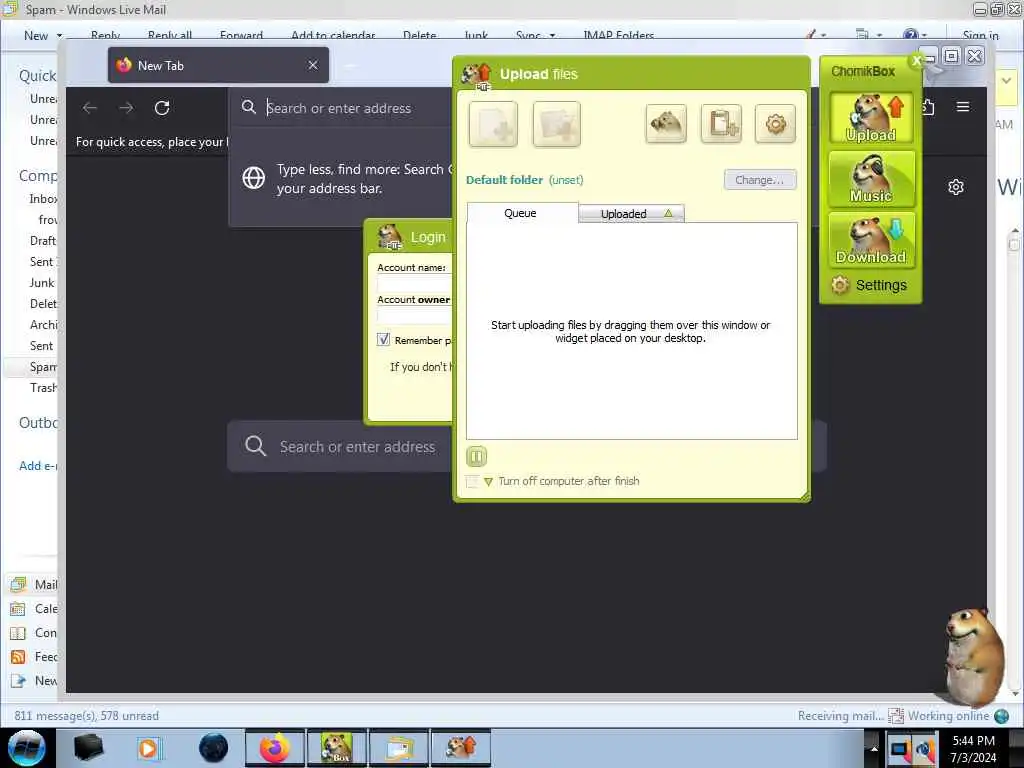Open the Calendar view in Live Mail sidebar

pyautogui.click(x=34, y=609)
